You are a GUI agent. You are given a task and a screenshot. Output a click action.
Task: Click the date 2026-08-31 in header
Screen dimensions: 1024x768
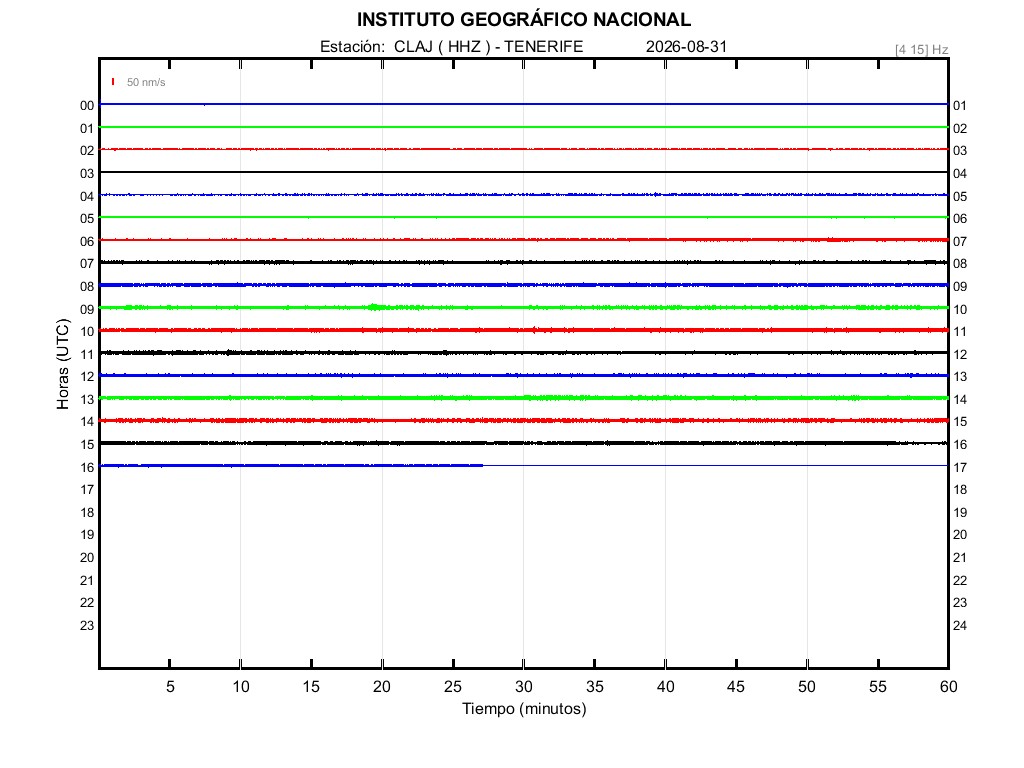point(686,46)
